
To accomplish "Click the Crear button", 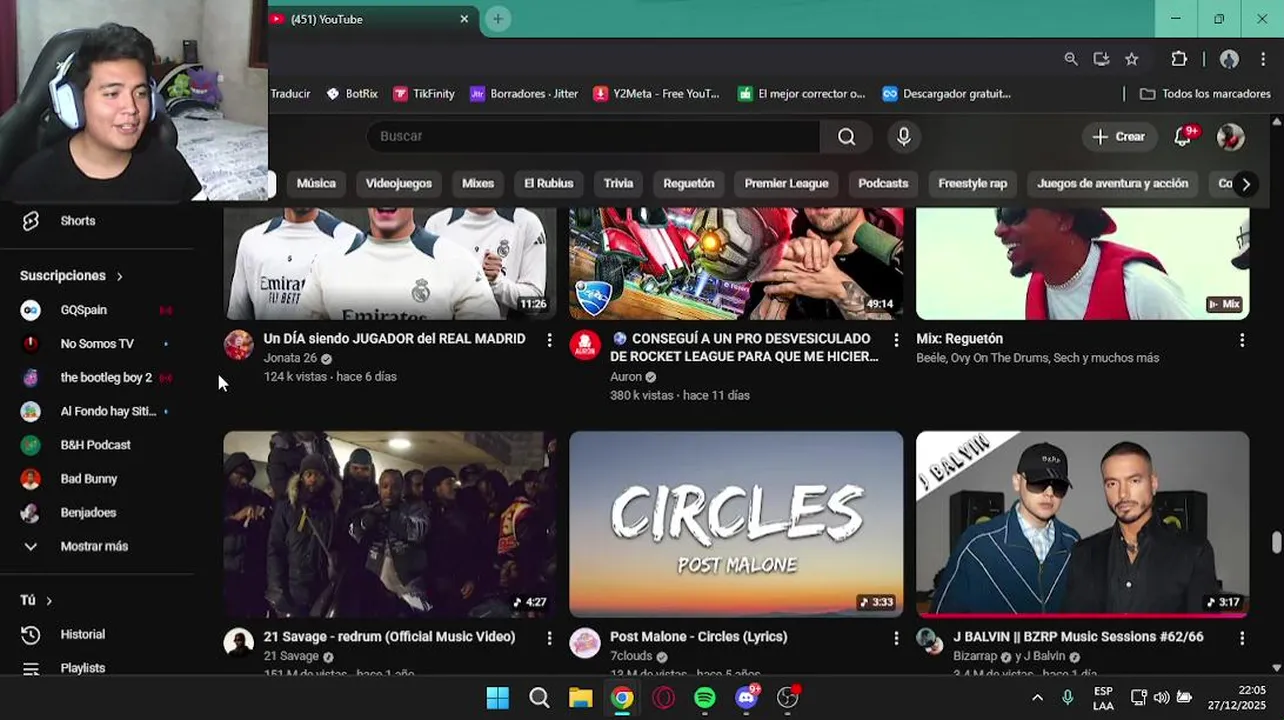I will tap(1118, 137).
